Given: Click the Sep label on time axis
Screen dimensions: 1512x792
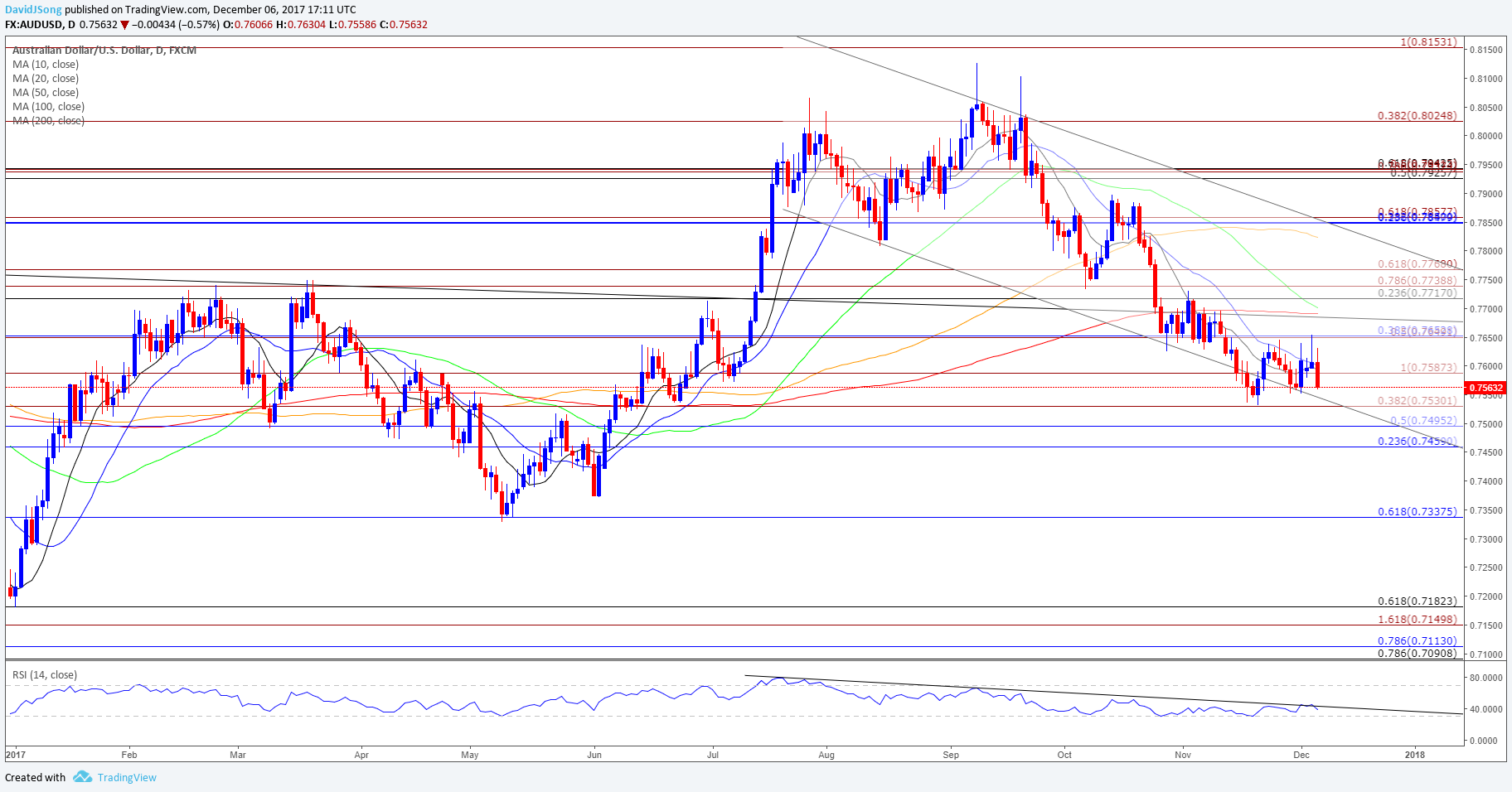Looking at the screenshot, I should pyautogui.click(x=951, y=755).
